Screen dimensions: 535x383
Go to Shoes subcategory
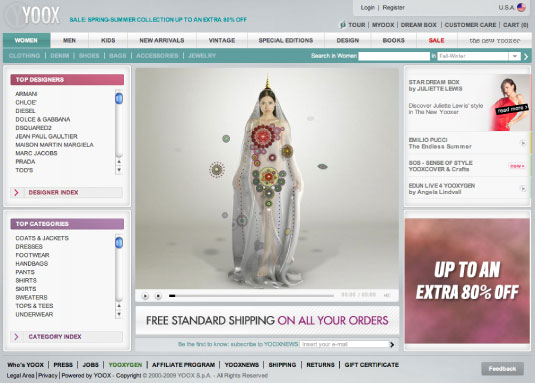tap(89, 56)
